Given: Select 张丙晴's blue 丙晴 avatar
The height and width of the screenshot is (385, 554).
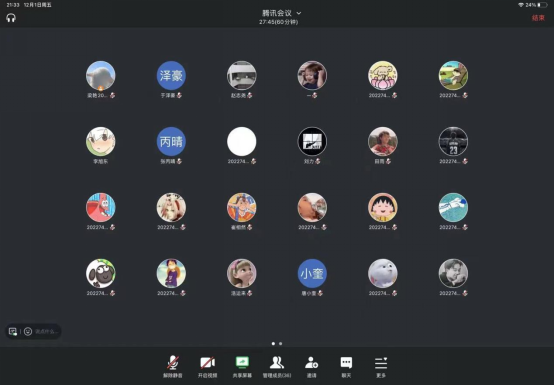Looking at the screenshot, I should [171, 141].
